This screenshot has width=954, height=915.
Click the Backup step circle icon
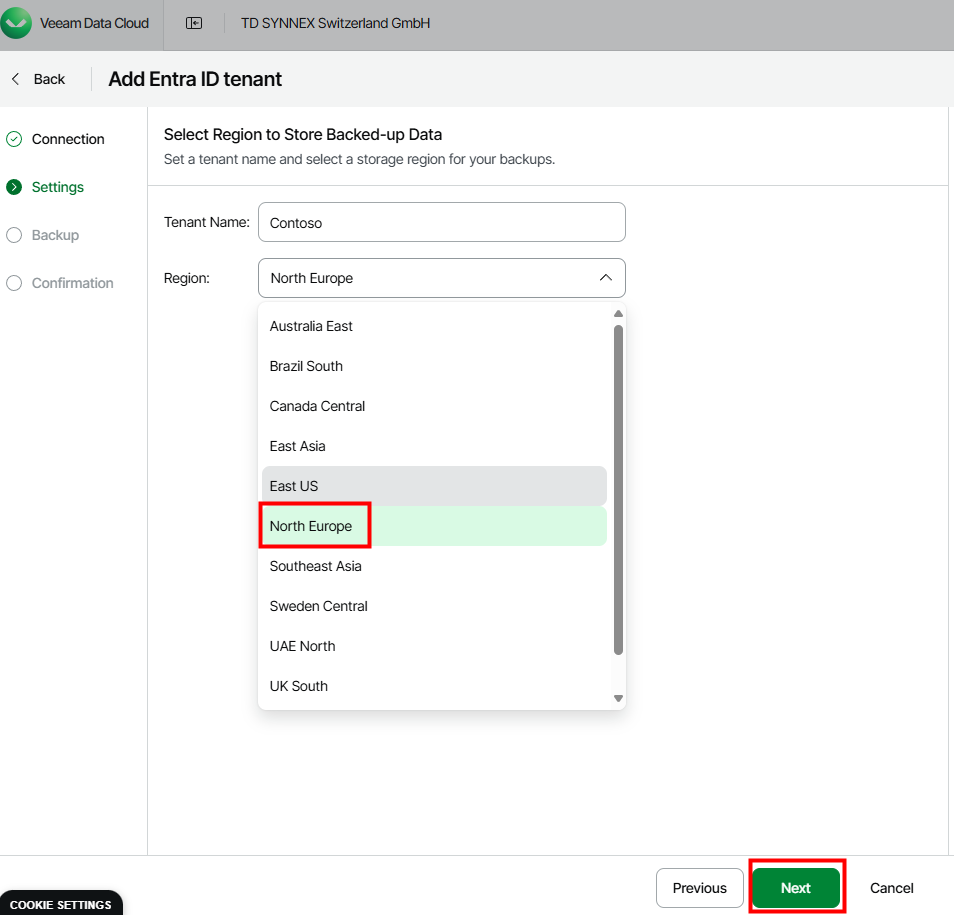[14, 235]
